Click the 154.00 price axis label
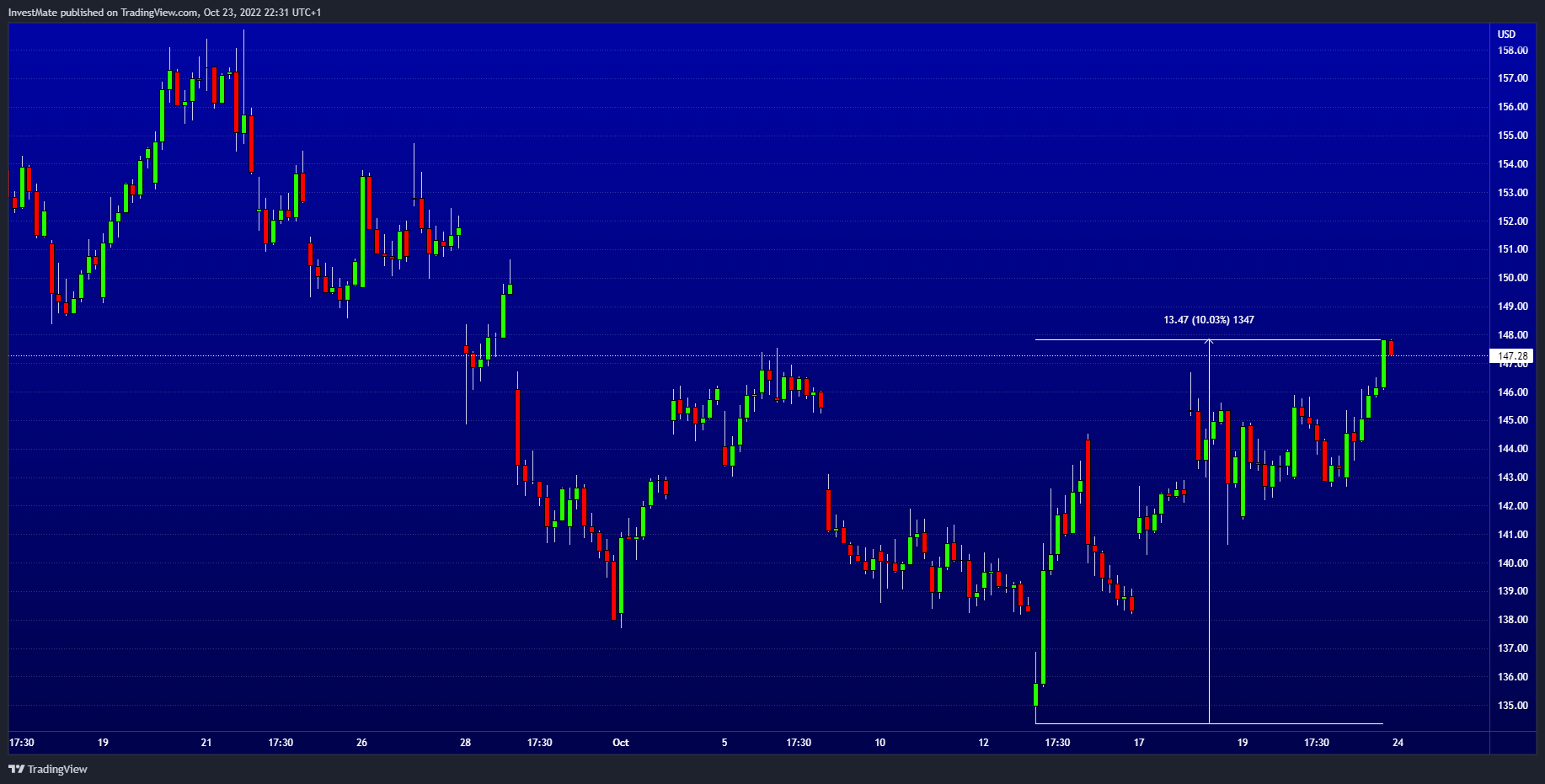This screenshot has height=784, width=1545. 1513,164
